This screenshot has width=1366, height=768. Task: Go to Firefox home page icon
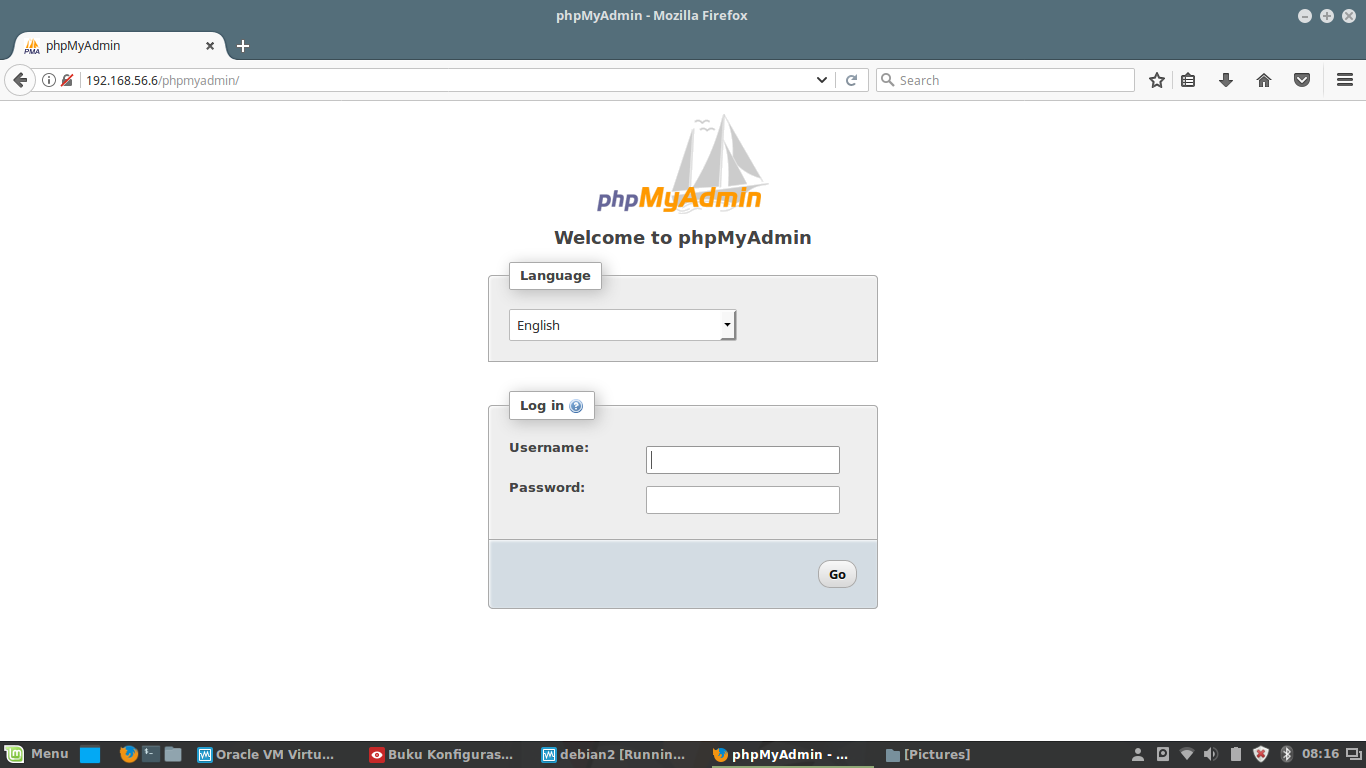(1264, 80)
